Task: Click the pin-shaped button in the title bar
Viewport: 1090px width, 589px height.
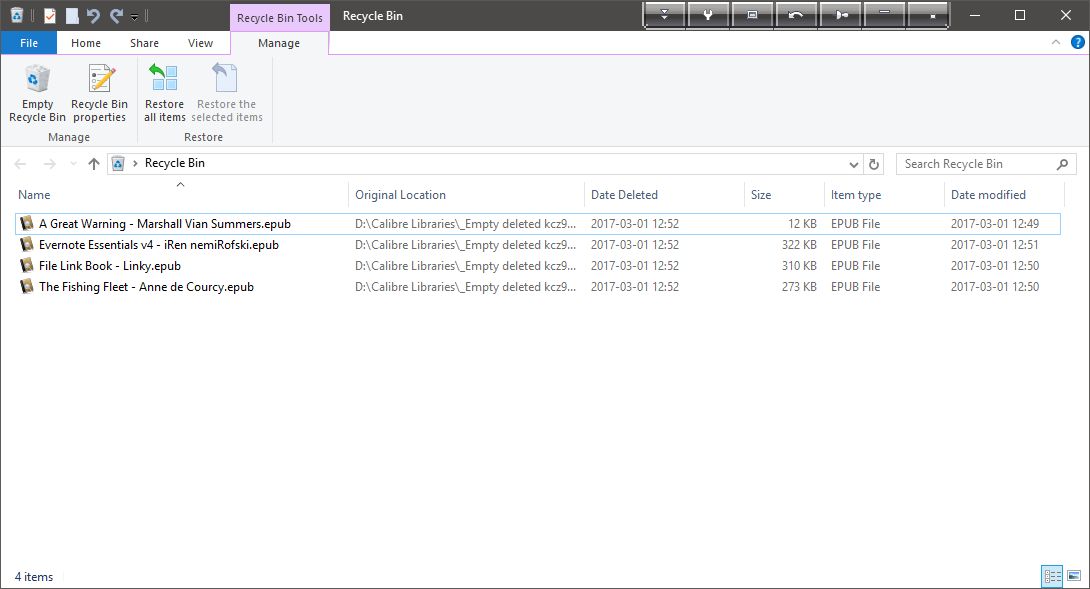Action: click(840, 15)
